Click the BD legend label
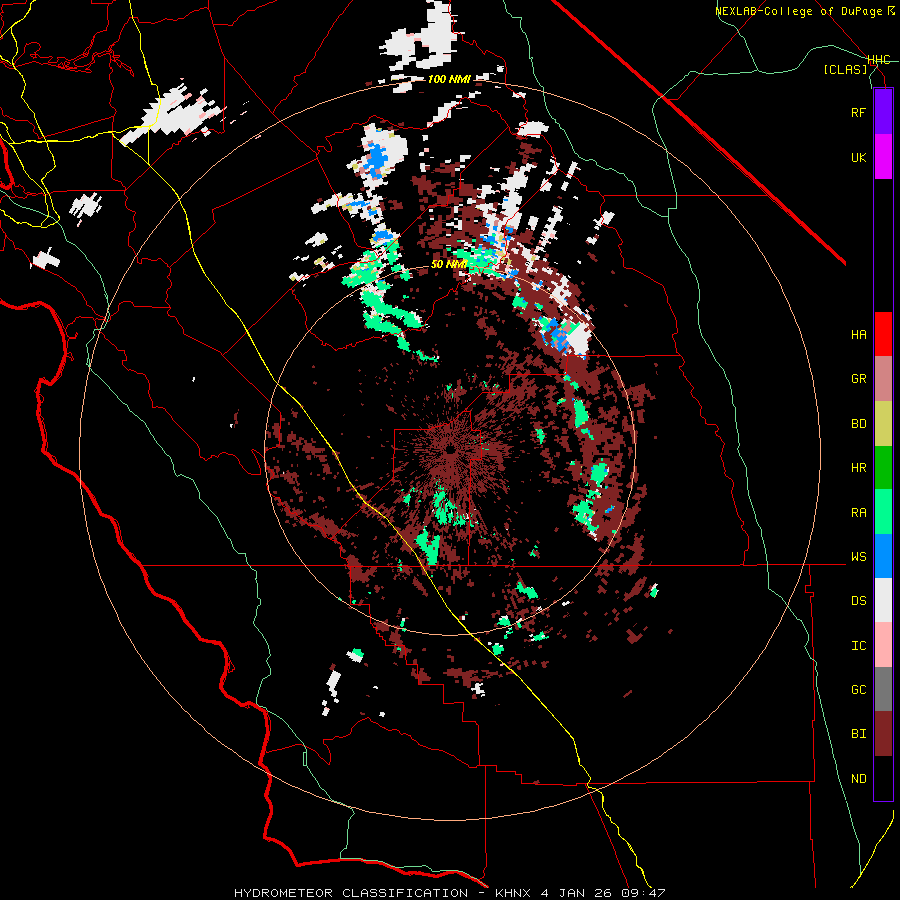The image size is (900, 900). point(858,424)
